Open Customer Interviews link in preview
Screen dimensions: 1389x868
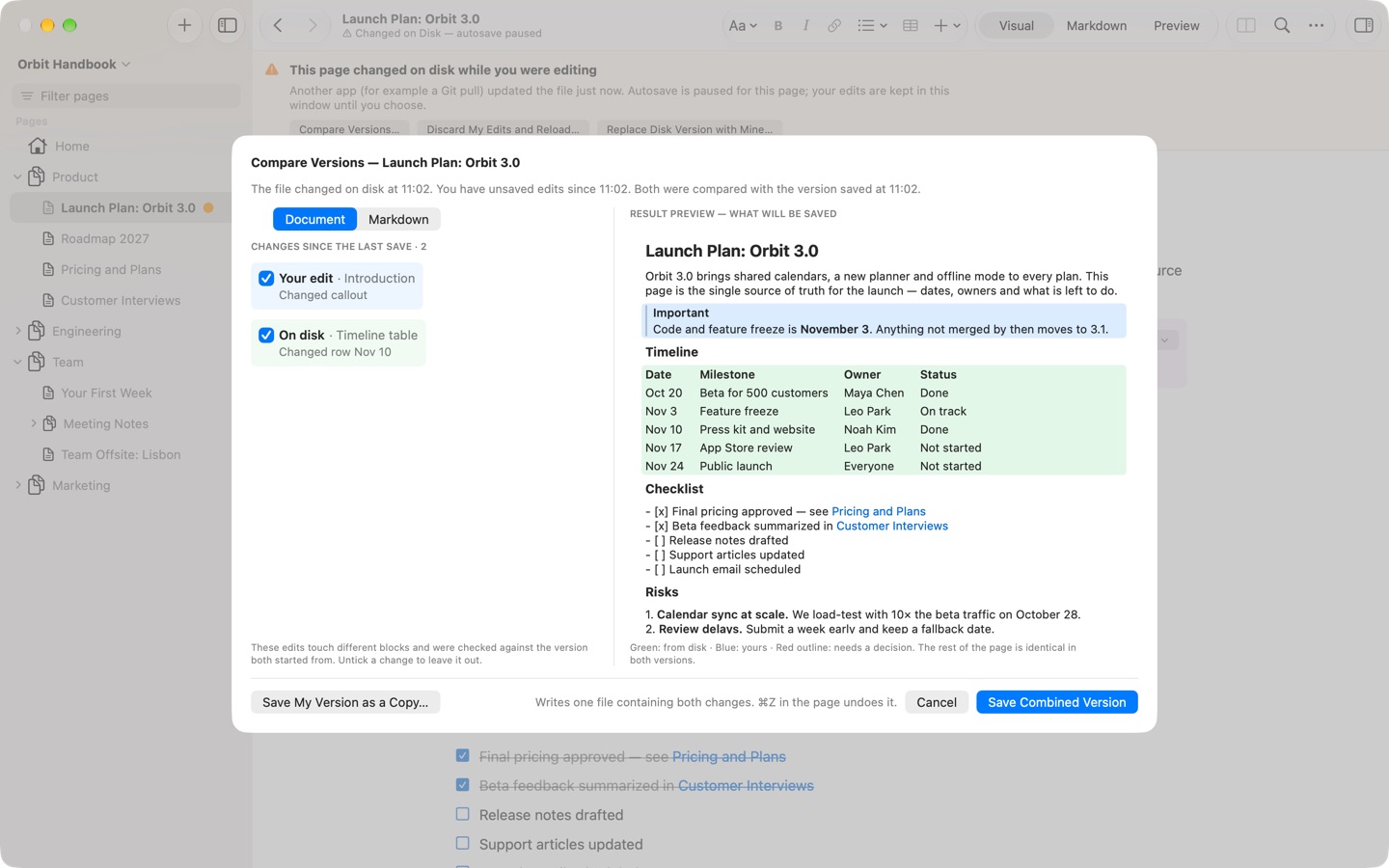point(891,526)
